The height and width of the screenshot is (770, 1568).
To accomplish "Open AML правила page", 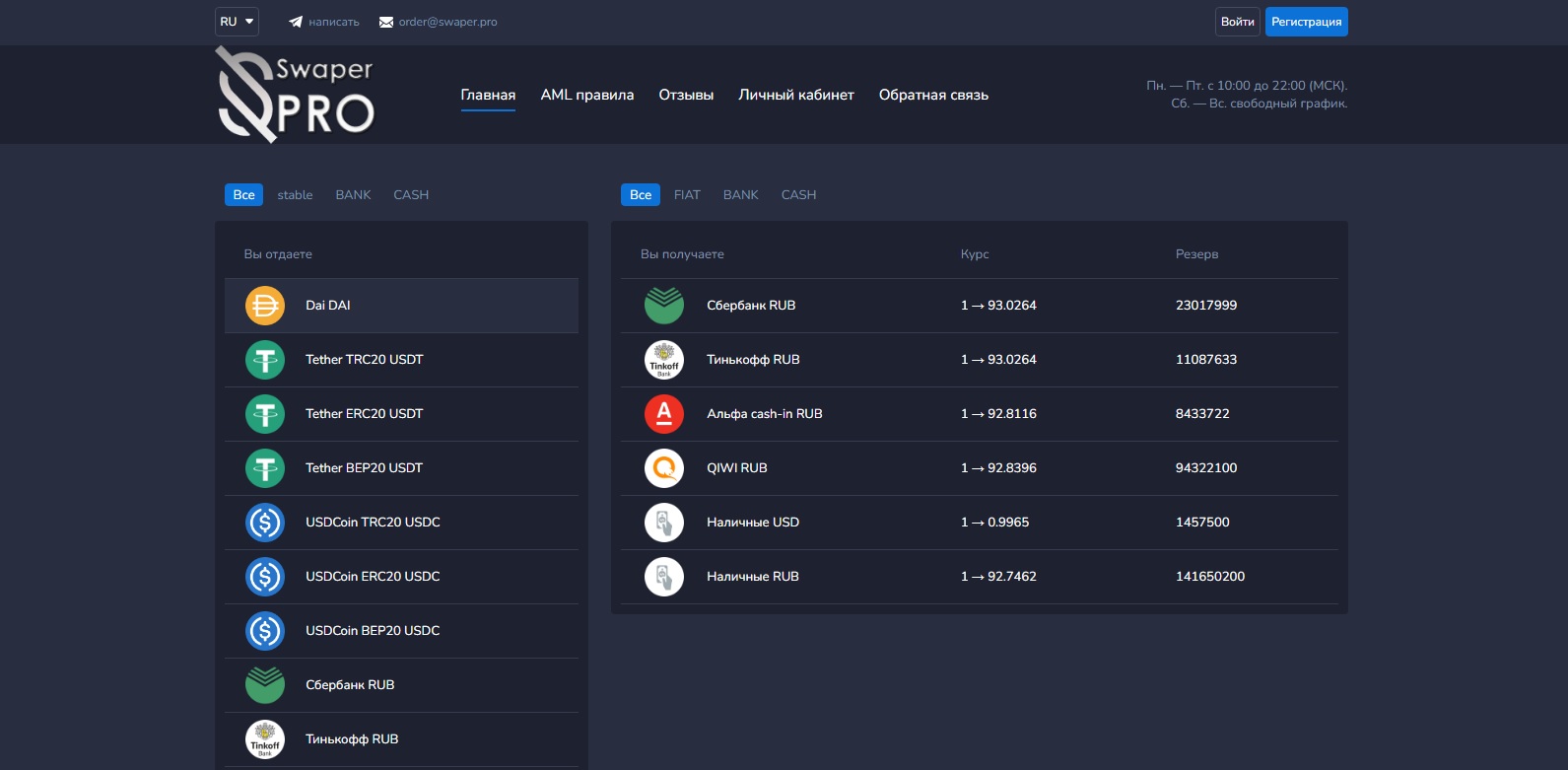I will 587,95.
